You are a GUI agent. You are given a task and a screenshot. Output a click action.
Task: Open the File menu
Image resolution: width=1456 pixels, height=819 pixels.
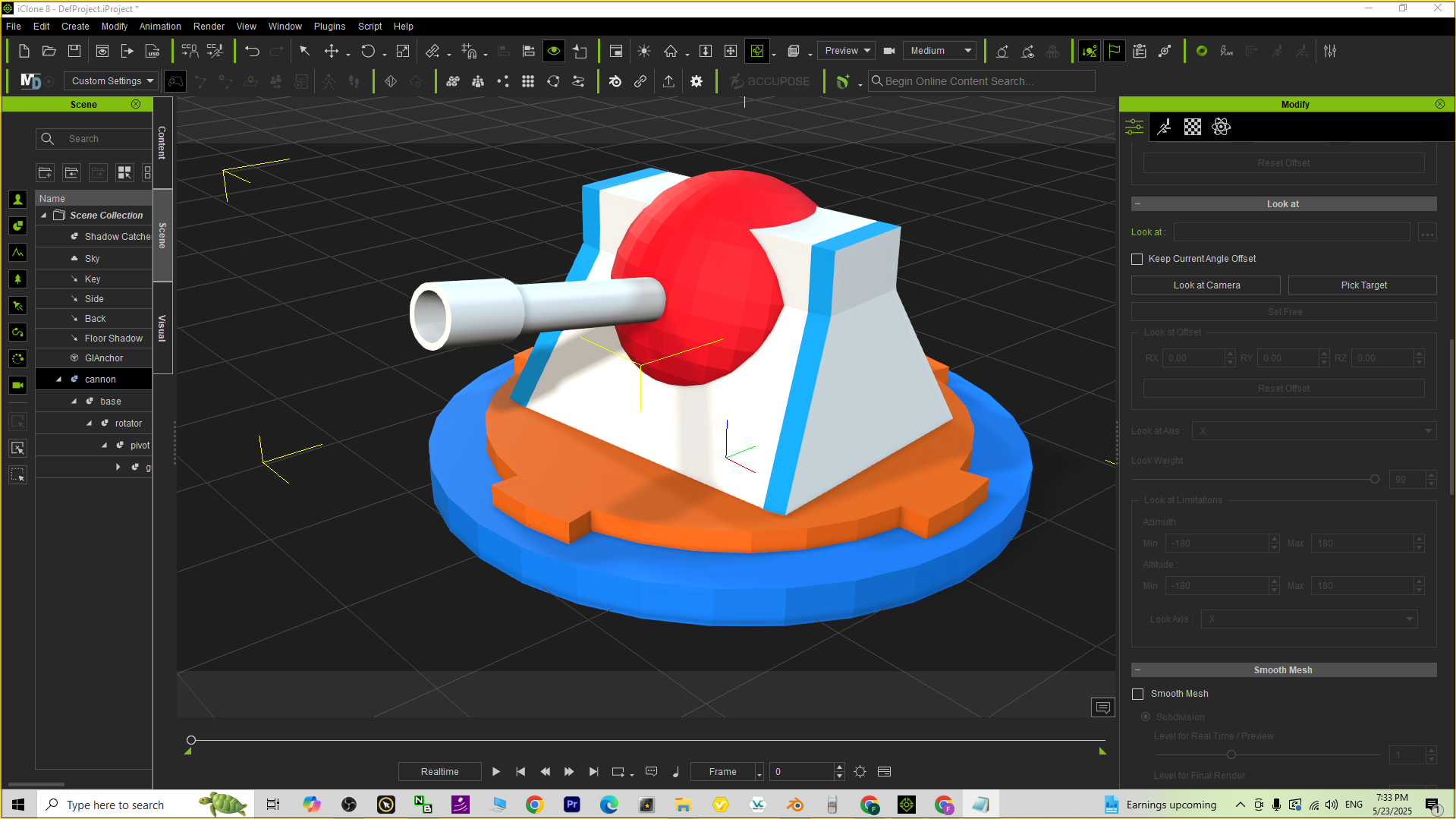14,26
